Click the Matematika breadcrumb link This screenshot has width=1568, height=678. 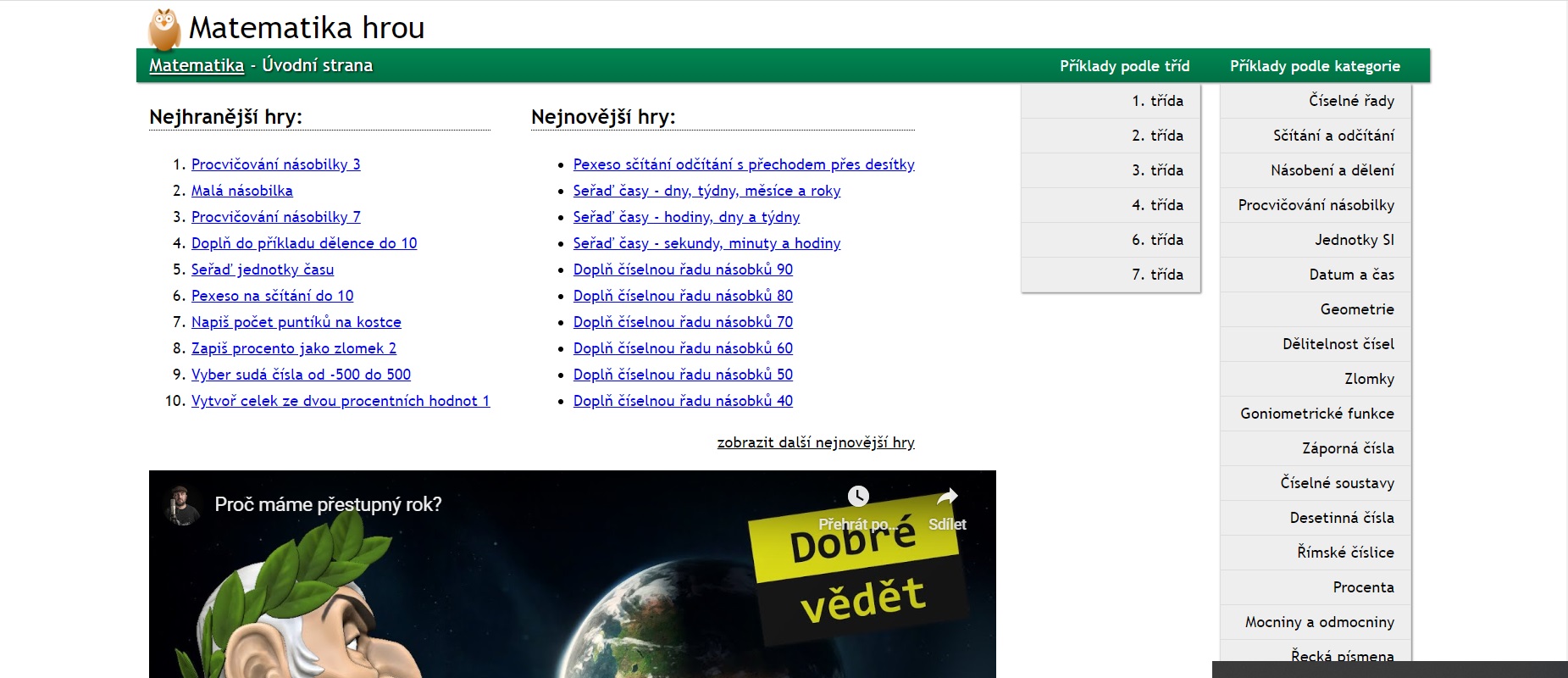click(197, 65)
